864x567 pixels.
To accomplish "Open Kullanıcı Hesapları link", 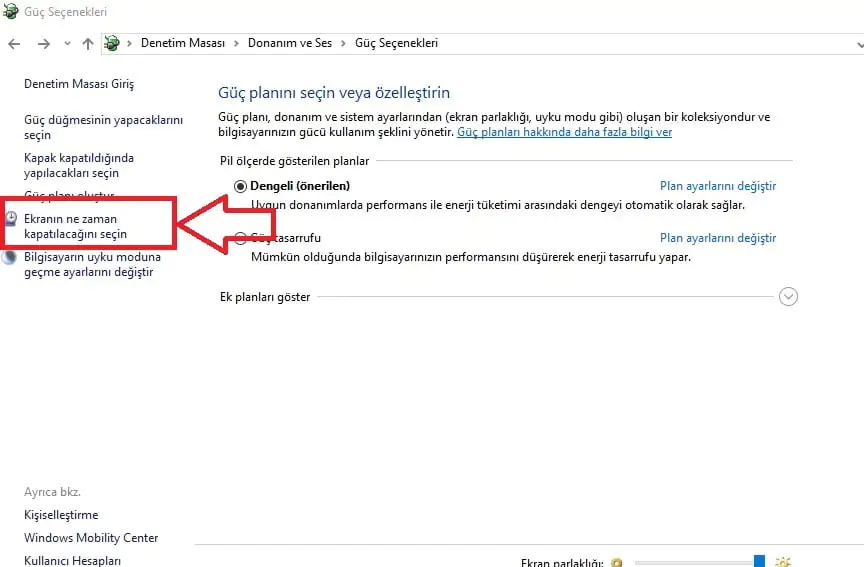I will [x=72, y=560].
